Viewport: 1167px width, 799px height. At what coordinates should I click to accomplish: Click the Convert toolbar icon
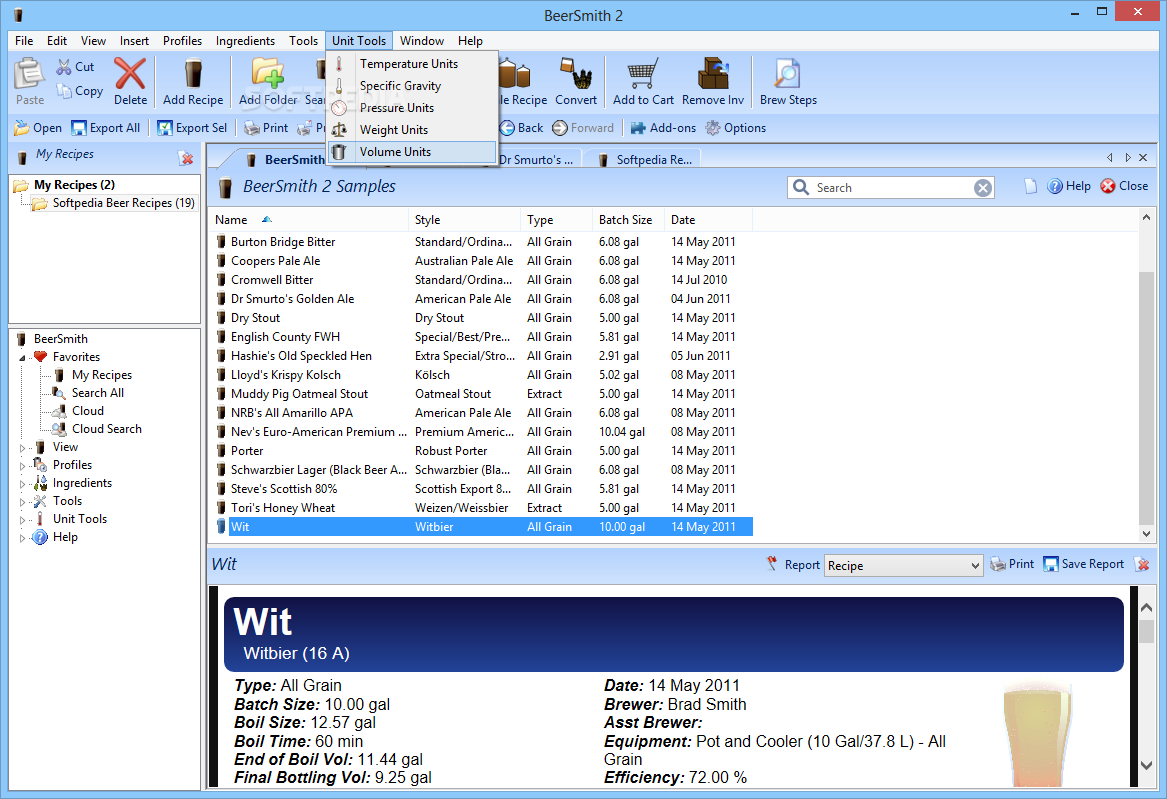tap(575, 74)
